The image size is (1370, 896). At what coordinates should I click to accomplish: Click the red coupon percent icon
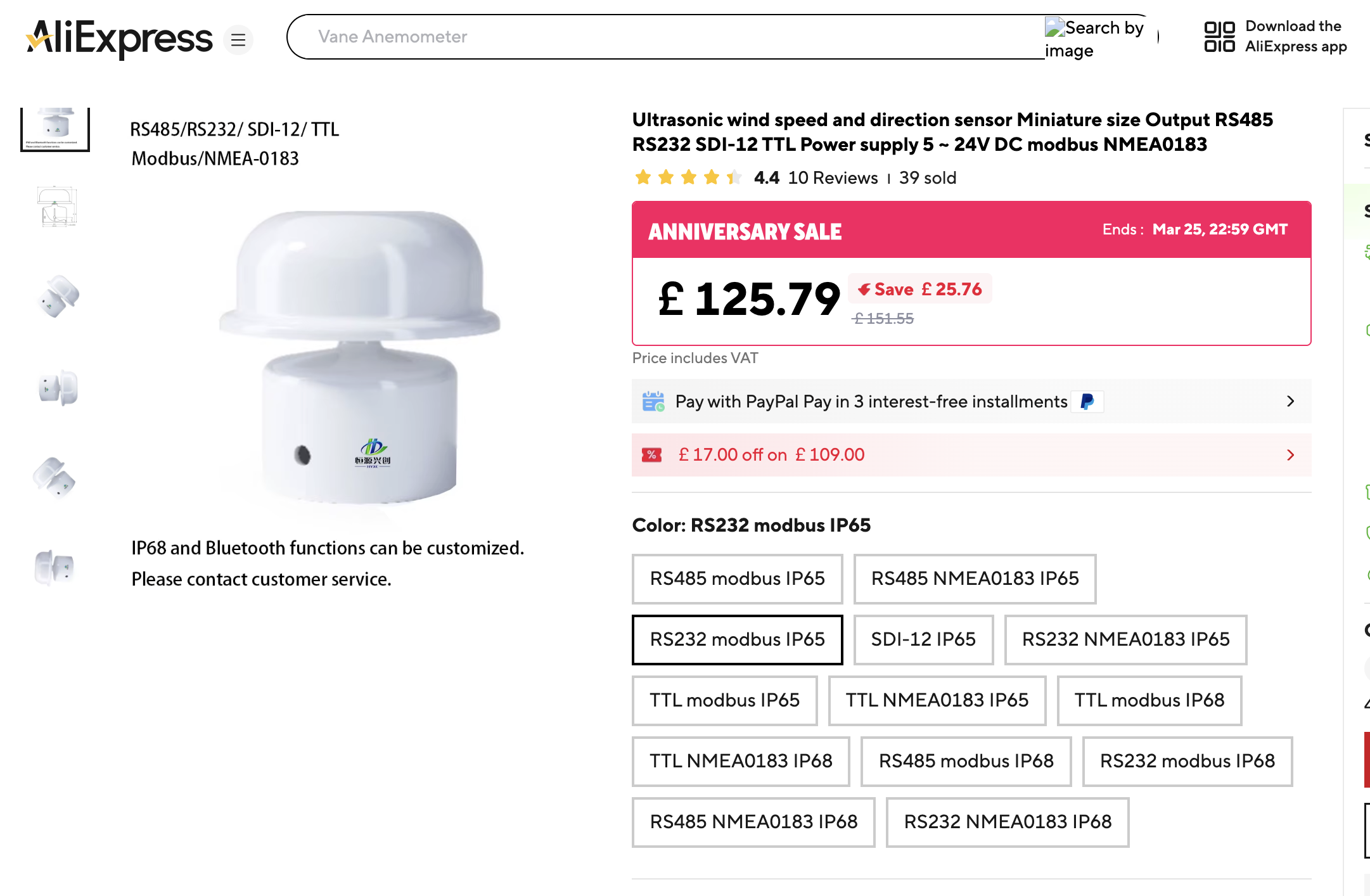point(651,455)
